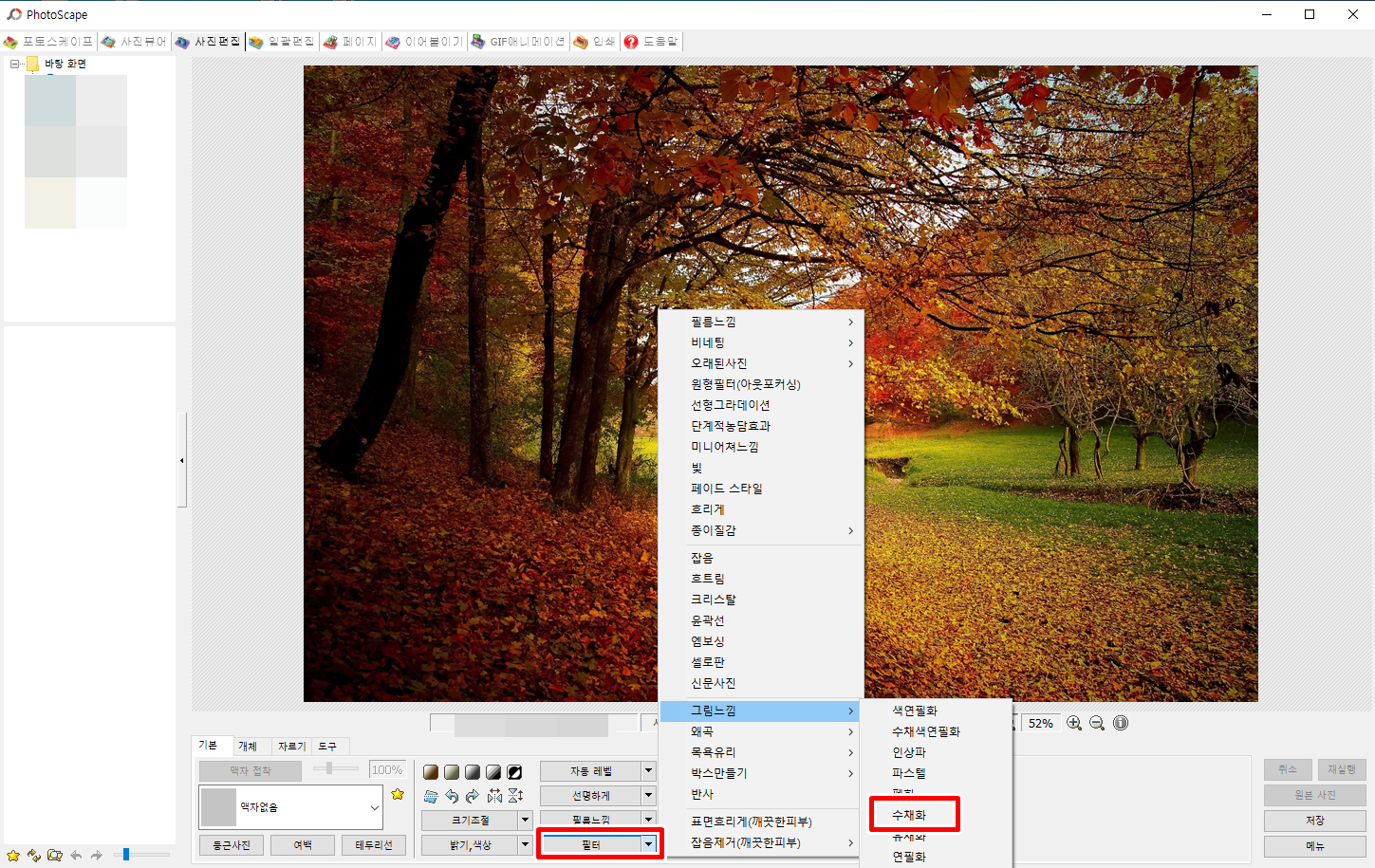Click the sepia tone icon
Viewport: 1375px width, 868px height.
pyautogui.click(x=431, y=772)
